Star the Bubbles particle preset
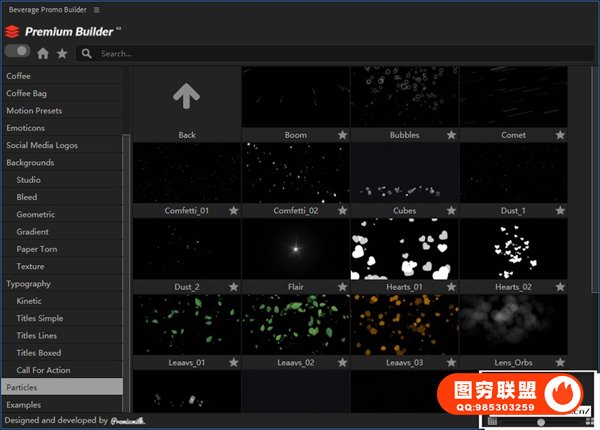The width and height of the screenshot is (600, 430). [x=451, y=135]
